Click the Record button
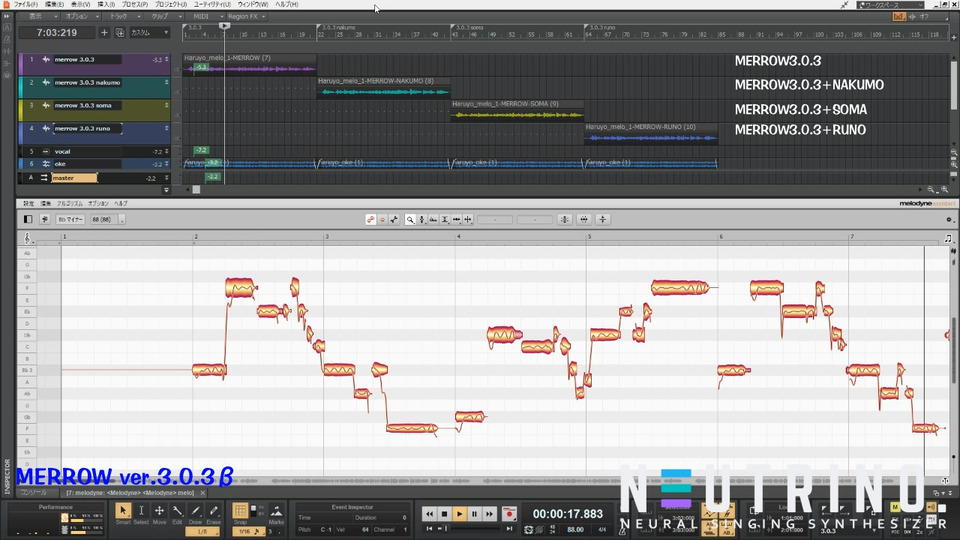The height and width of the screenshot is (540, 960). click(x=508, y=513)
